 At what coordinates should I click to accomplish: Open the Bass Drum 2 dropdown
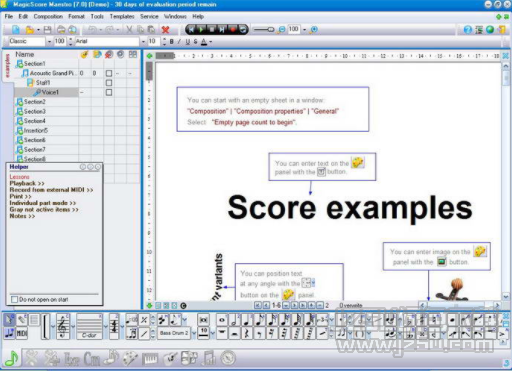tap(194, 333)
